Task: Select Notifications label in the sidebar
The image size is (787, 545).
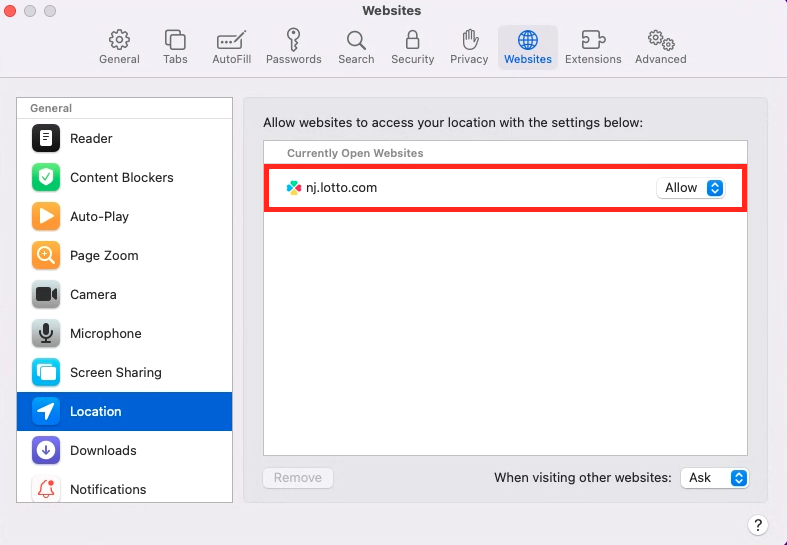Action: pyautogui.click(x=108, y=489)
